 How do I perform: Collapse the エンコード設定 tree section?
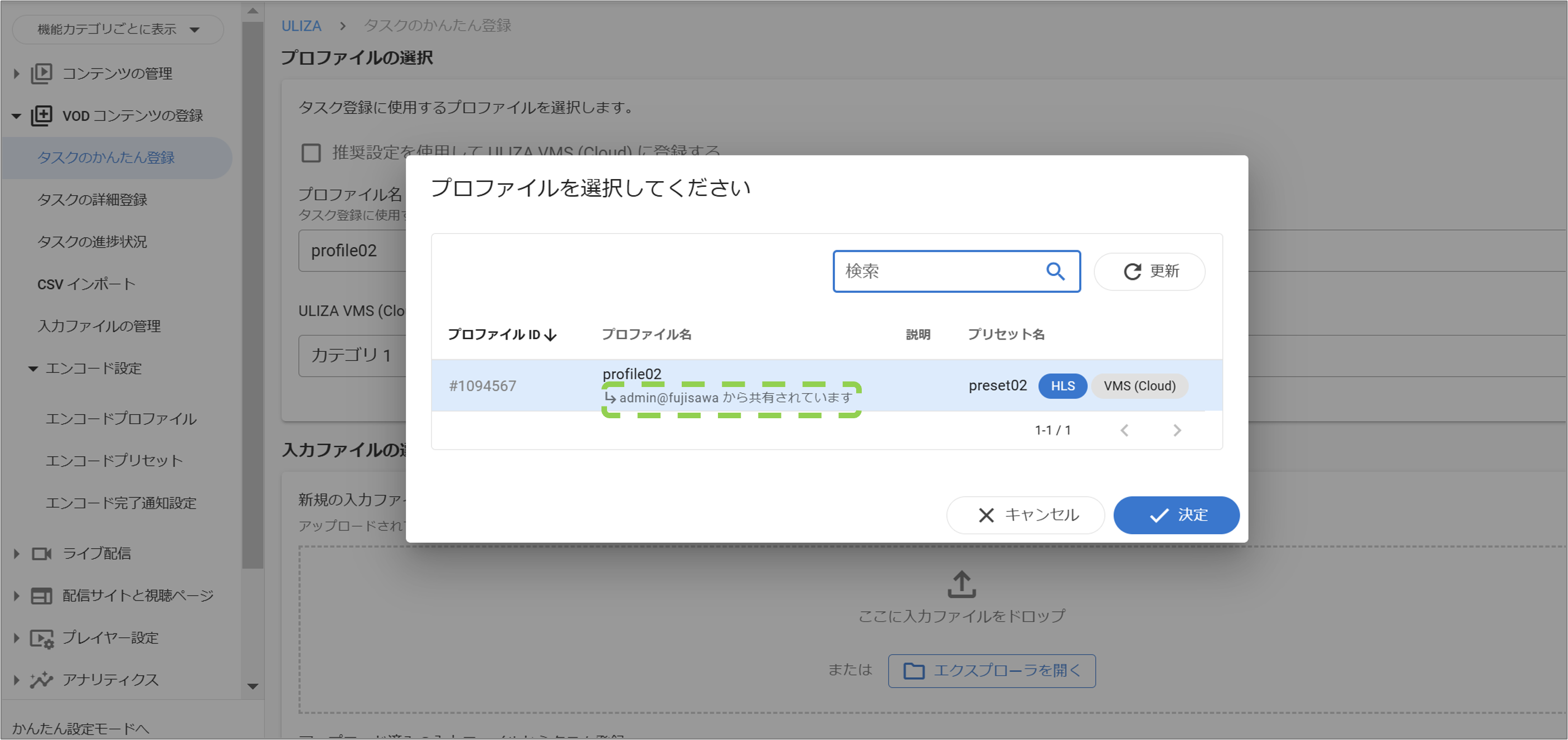33,369
